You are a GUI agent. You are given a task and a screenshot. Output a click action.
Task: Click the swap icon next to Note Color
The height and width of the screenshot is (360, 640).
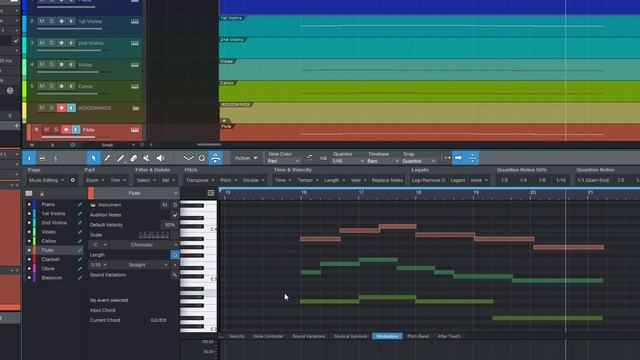pyautogui.click(x=309, y=158)
